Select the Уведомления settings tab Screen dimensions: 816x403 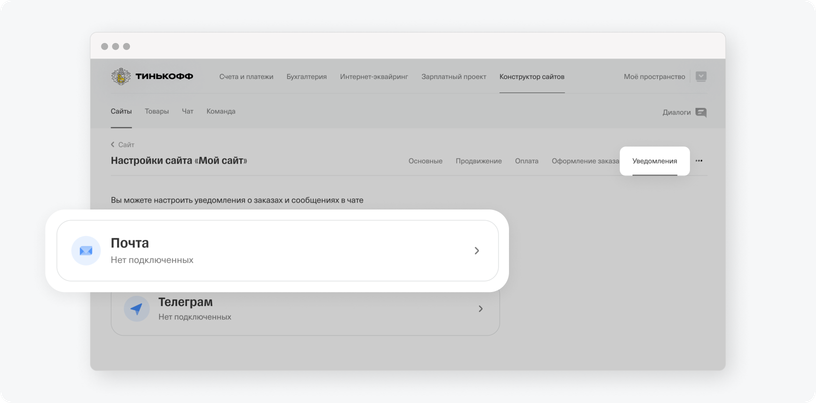655,161
